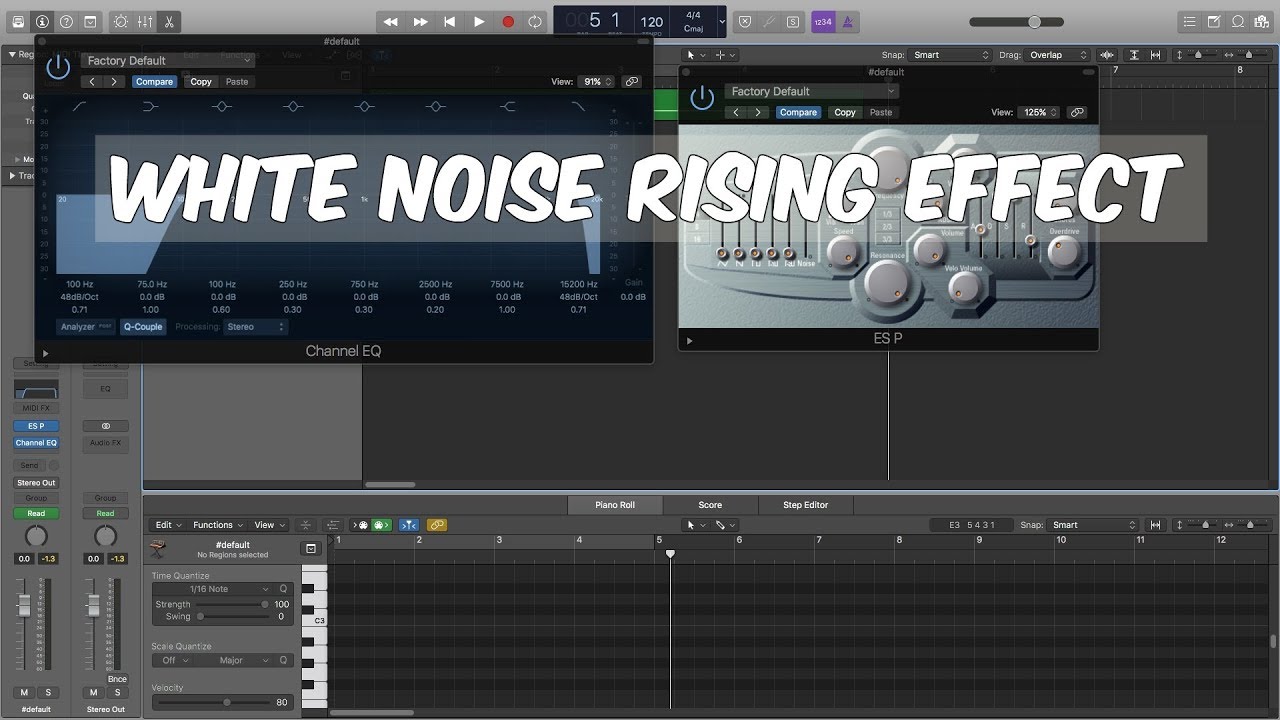Open the Loop Browser icon

pos(1237,21)
